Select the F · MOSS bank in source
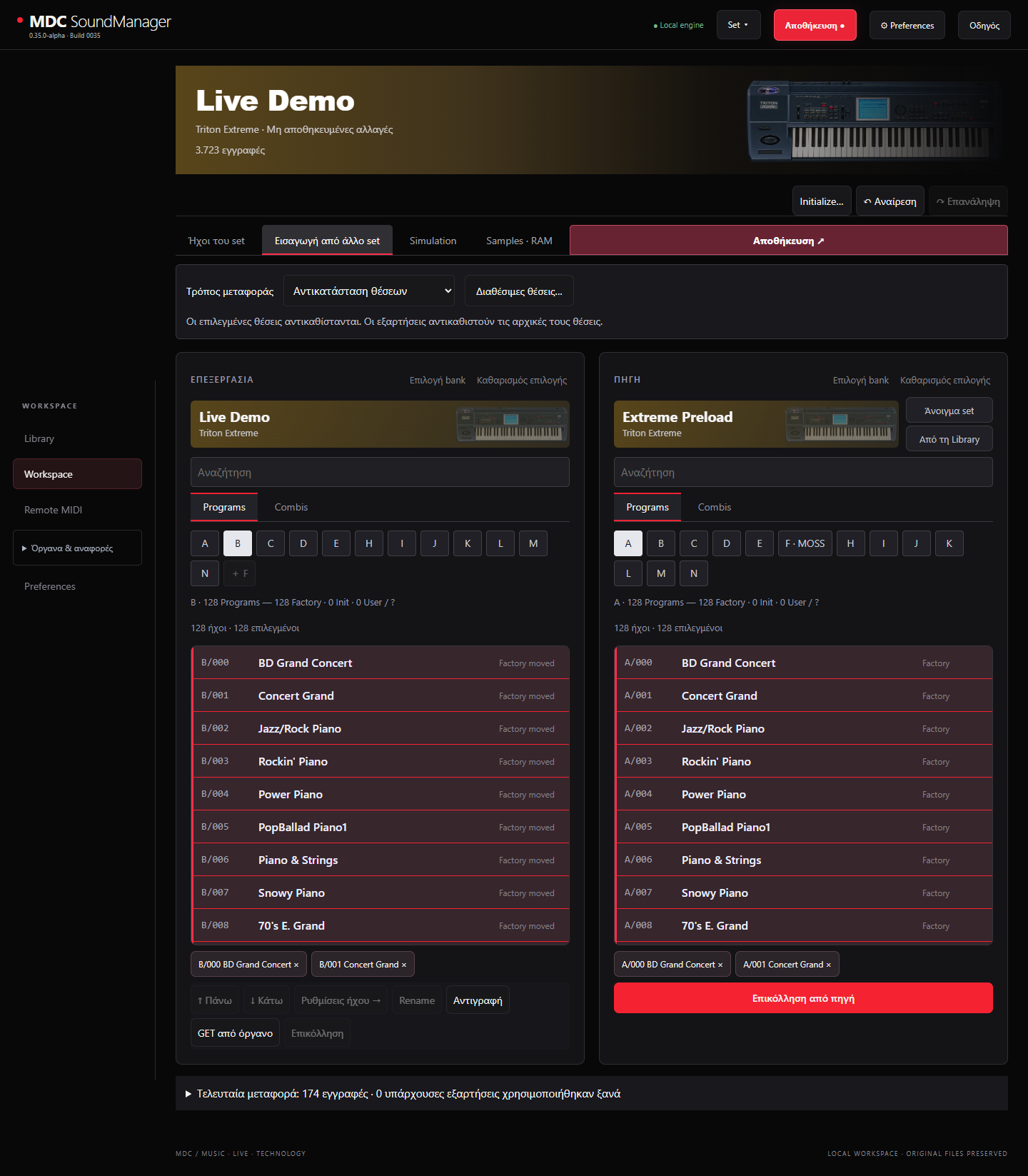 805,543
